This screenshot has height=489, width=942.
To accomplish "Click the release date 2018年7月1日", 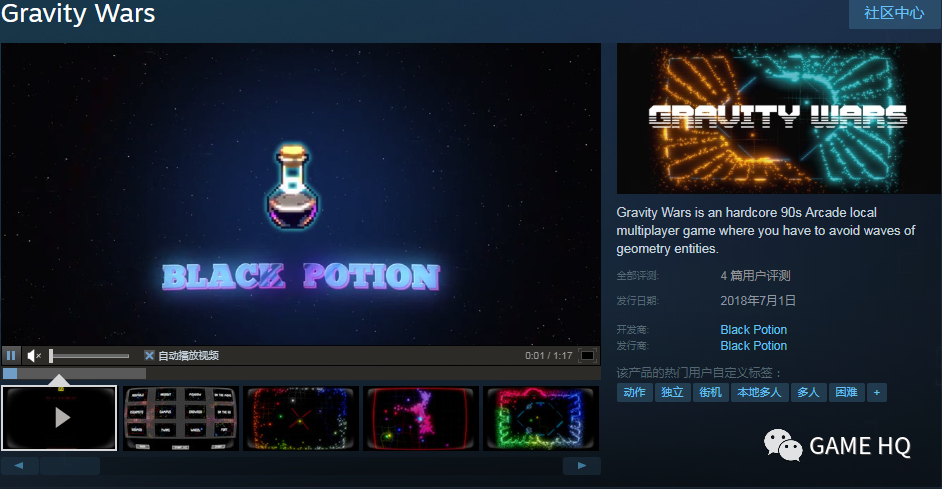I will click(x=758, y=300).
